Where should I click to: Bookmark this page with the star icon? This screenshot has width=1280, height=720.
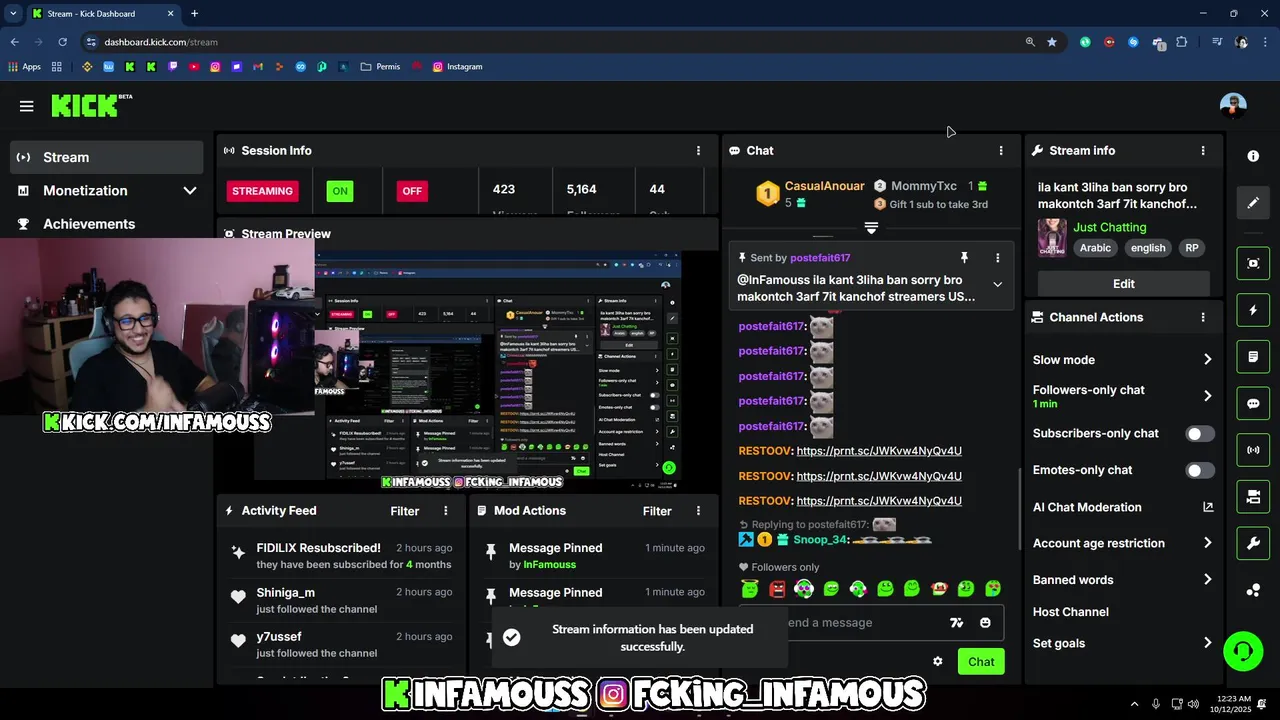(1052, 42)
